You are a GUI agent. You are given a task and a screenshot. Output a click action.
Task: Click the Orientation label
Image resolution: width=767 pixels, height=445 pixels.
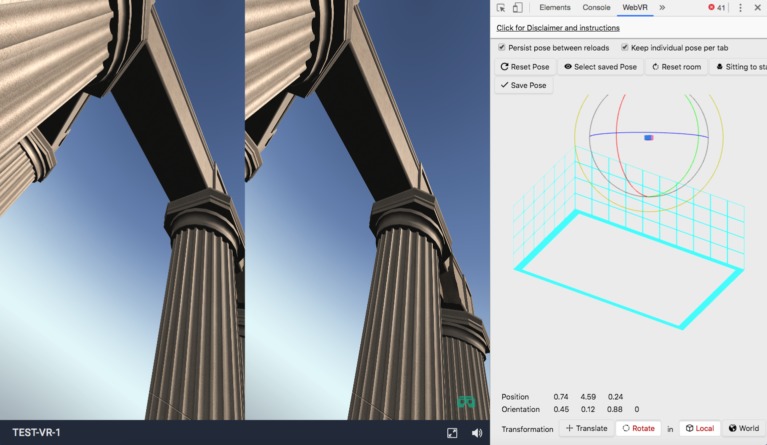click(520, 409)
